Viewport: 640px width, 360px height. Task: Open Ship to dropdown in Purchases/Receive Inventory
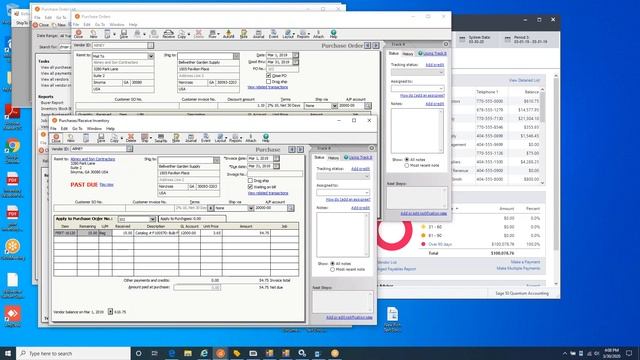(x=216, y=160)
